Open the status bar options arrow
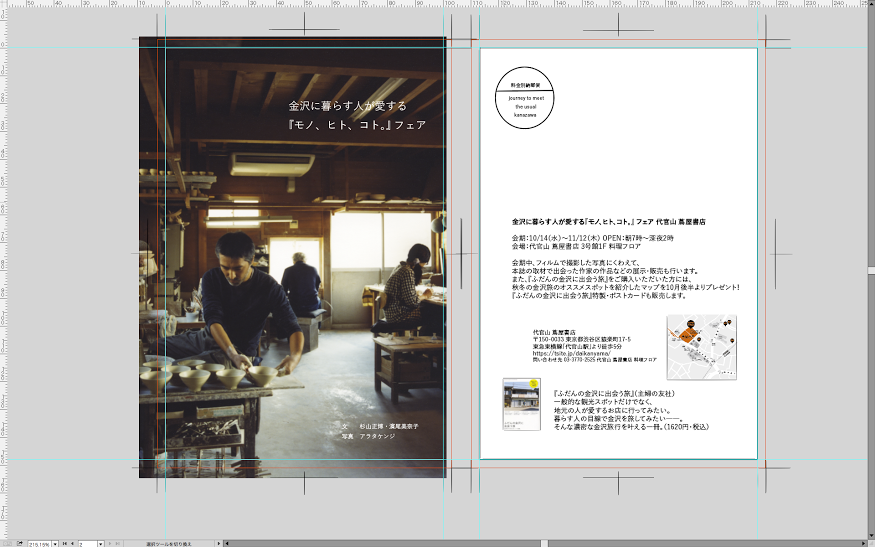Viewport: 875px width, 547px height. click(219, 543)
